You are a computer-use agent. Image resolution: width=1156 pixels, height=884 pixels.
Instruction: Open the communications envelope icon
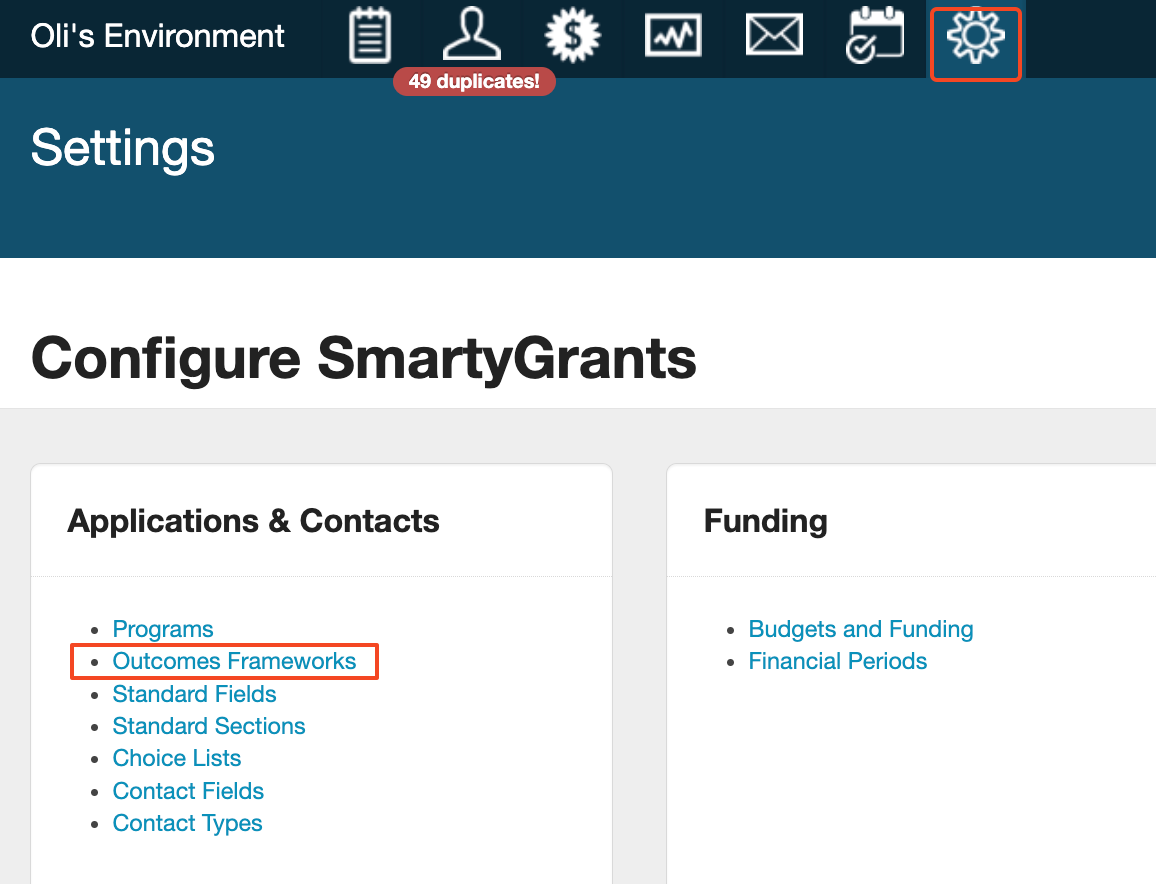[x=774, y=37]
